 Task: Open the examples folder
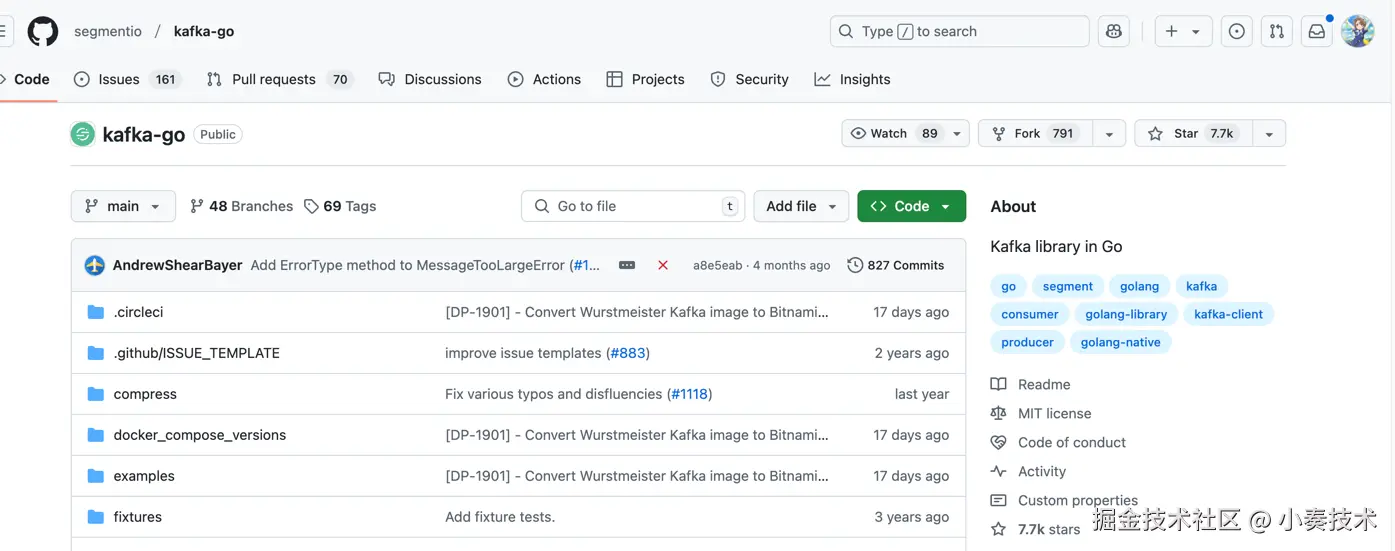(144, 476)
